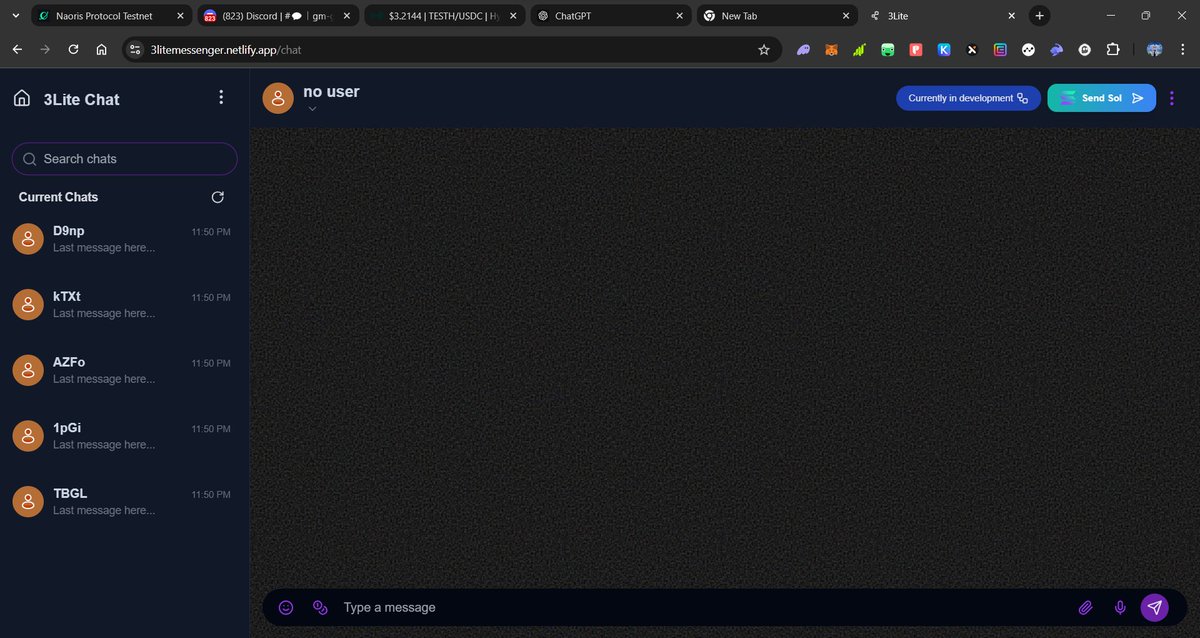Click the site information icon in address bar
Screen dimensions: 1200x638
[137, 49]
